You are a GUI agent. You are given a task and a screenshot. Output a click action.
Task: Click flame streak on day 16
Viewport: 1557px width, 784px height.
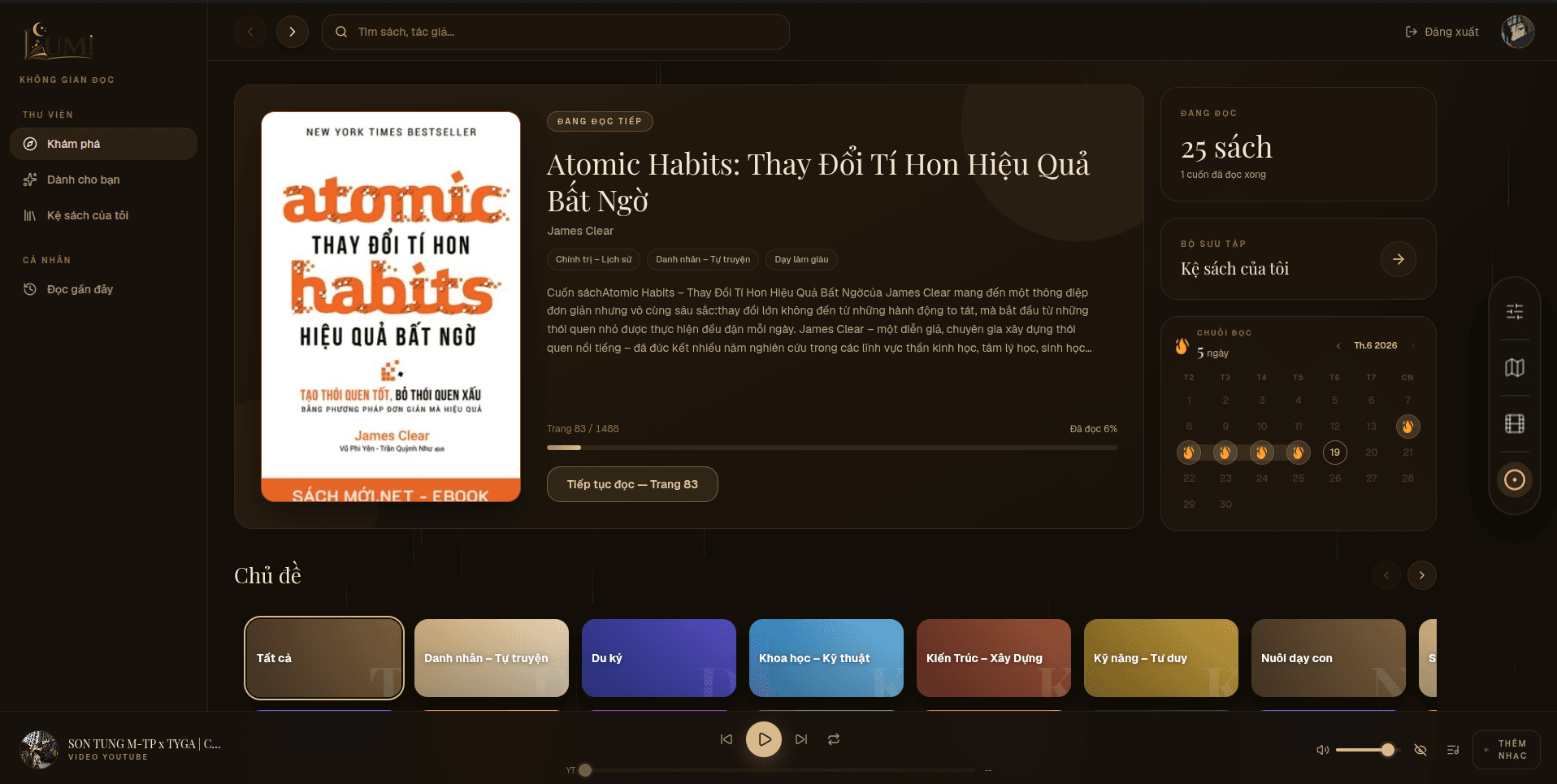click(1225, 453)
